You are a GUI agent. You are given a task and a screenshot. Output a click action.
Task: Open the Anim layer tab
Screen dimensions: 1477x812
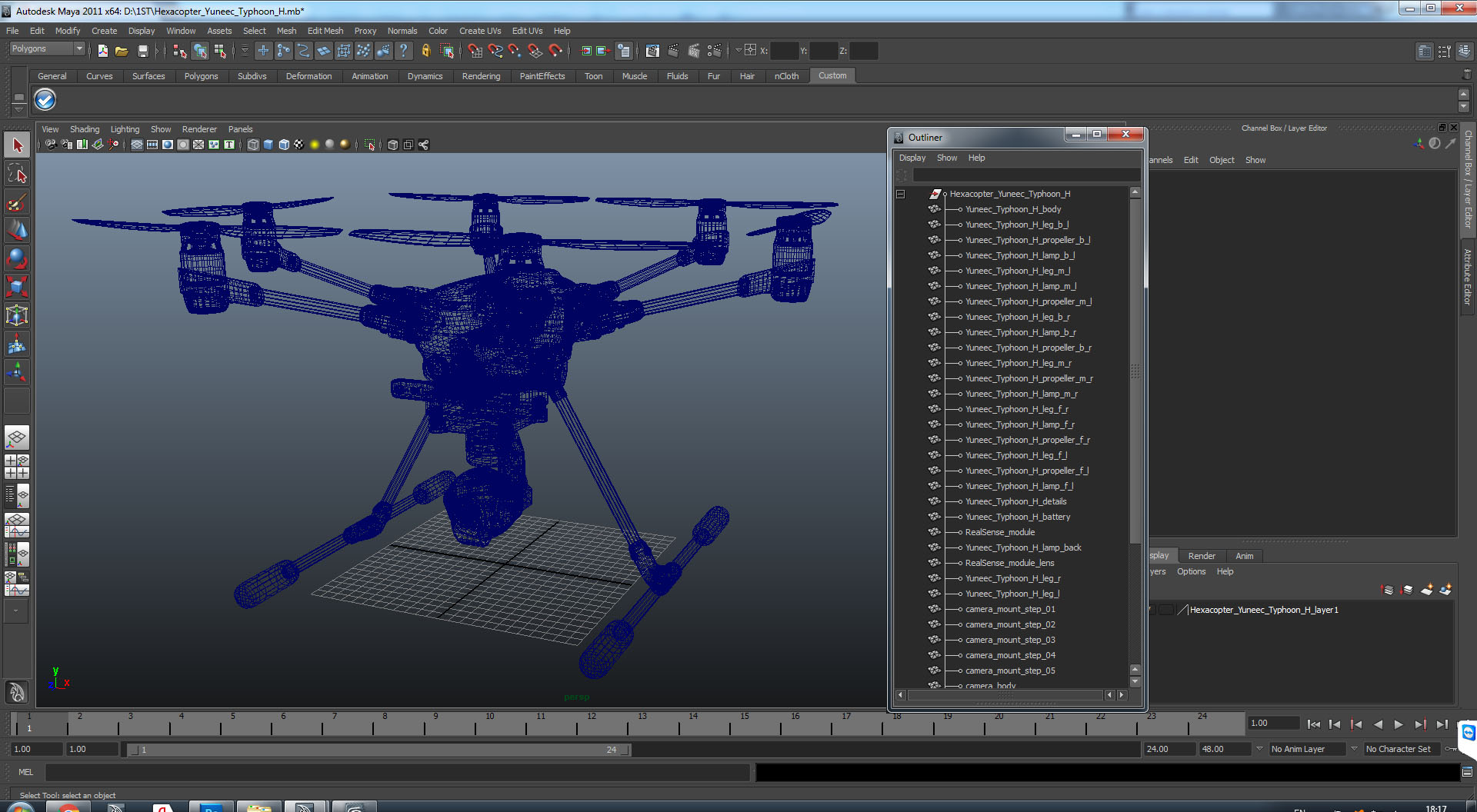(1244, 556)
